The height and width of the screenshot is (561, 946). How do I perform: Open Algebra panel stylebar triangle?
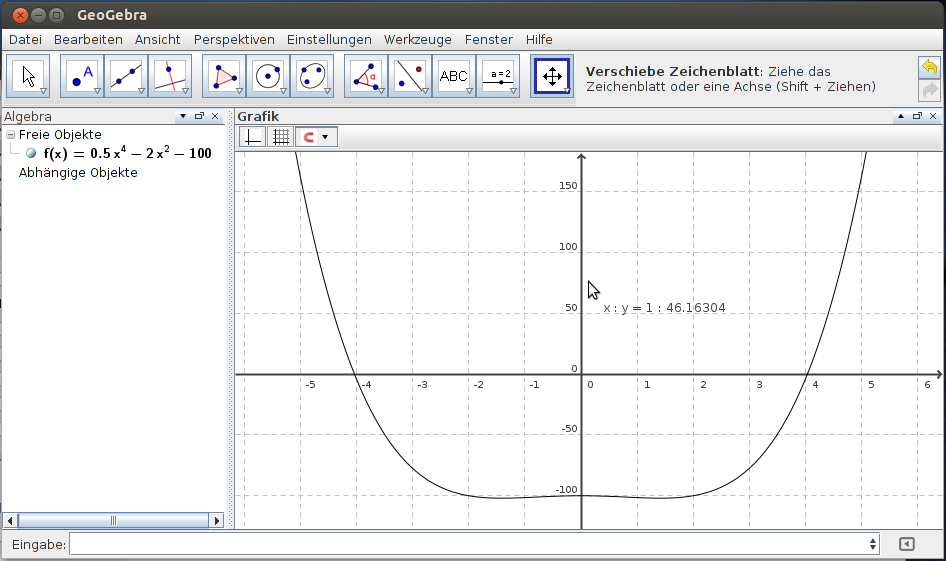tap(183, 116)
